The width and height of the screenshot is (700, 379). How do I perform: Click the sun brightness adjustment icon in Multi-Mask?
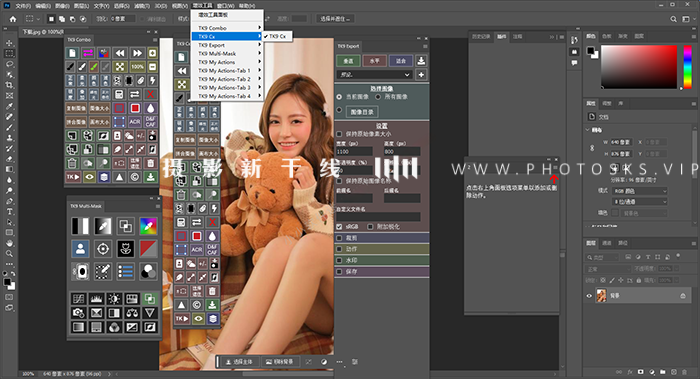tap(114, 299)
